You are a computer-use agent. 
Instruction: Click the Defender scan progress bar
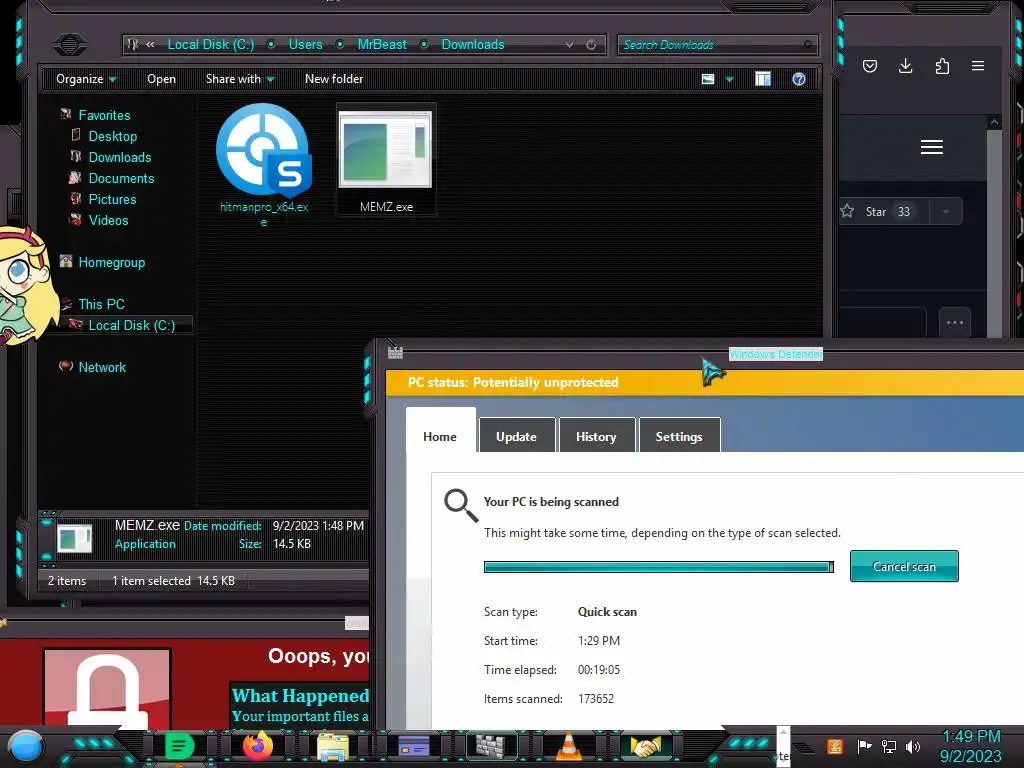pos(658,566)
